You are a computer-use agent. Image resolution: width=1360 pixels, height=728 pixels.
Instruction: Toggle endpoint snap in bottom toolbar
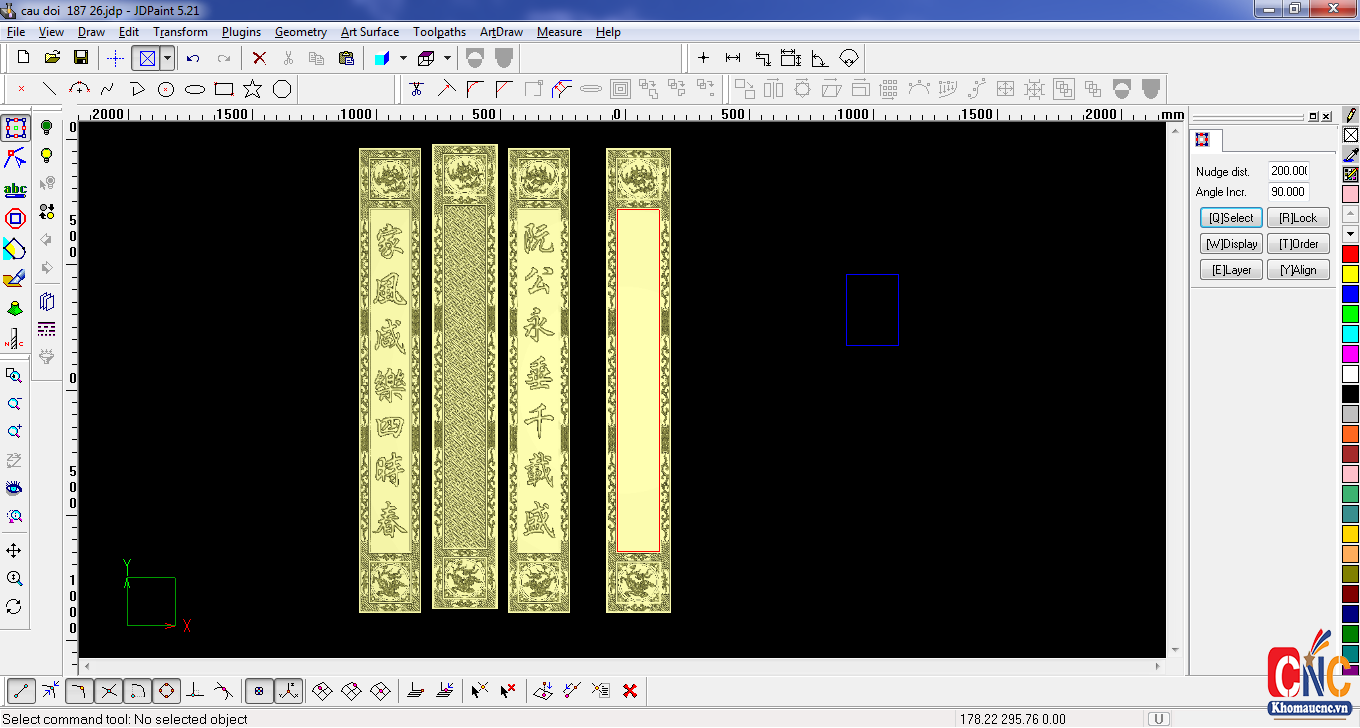click(22, 690)
